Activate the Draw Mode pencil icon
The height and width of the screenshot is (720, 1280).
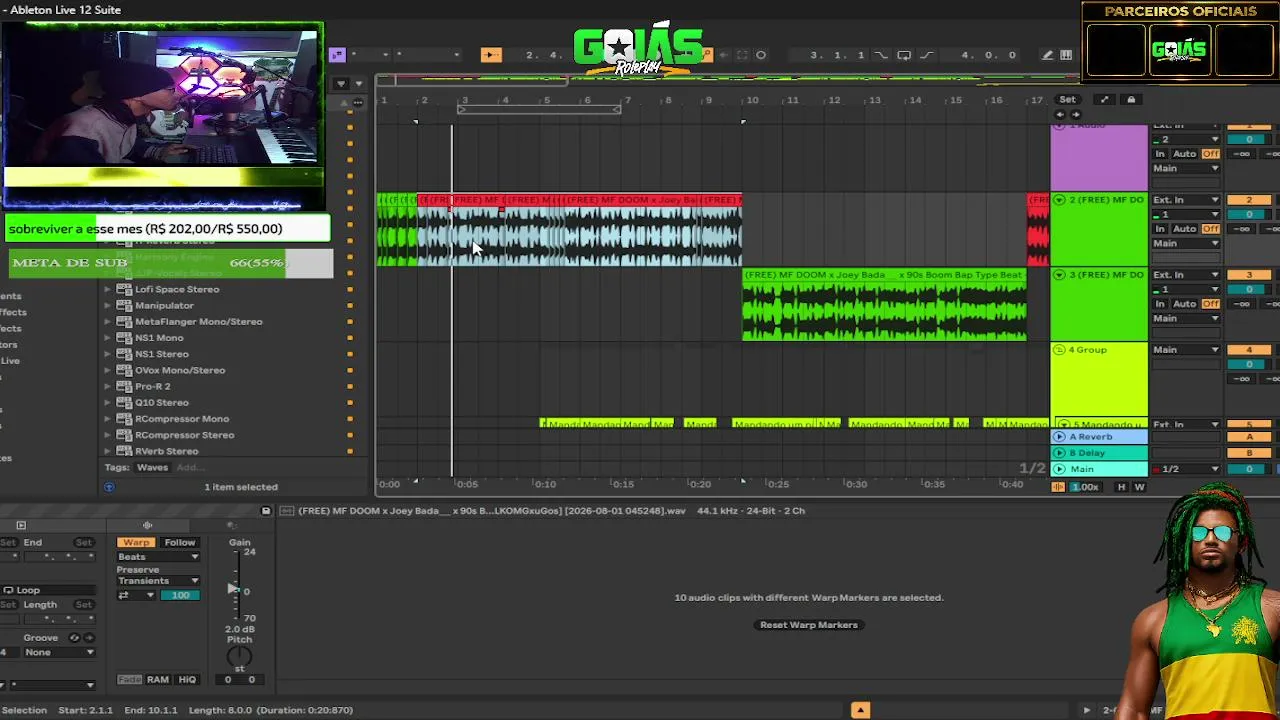click(1048, 55)
